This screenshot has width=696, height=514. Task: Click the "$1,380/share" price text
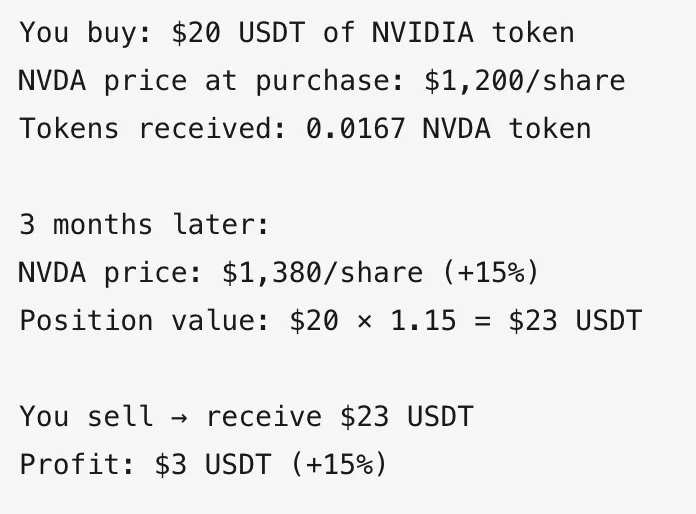[x=323, y=272]
